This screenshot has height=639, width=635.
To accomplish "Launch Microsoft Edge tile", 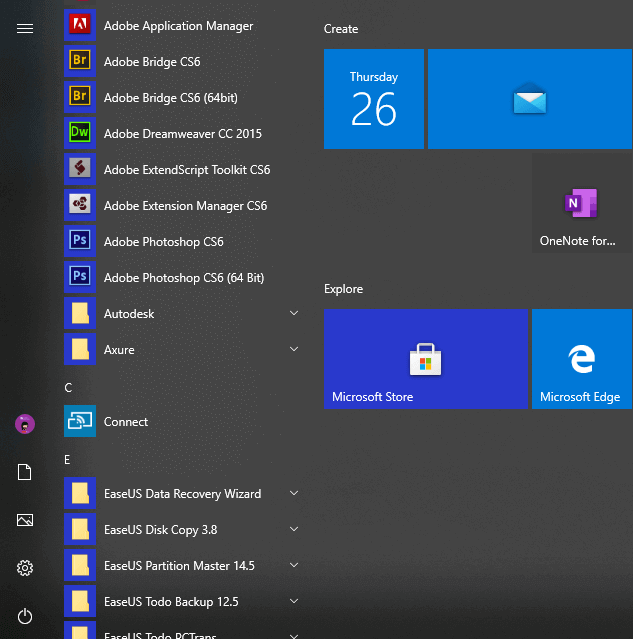I will point(581,359).
